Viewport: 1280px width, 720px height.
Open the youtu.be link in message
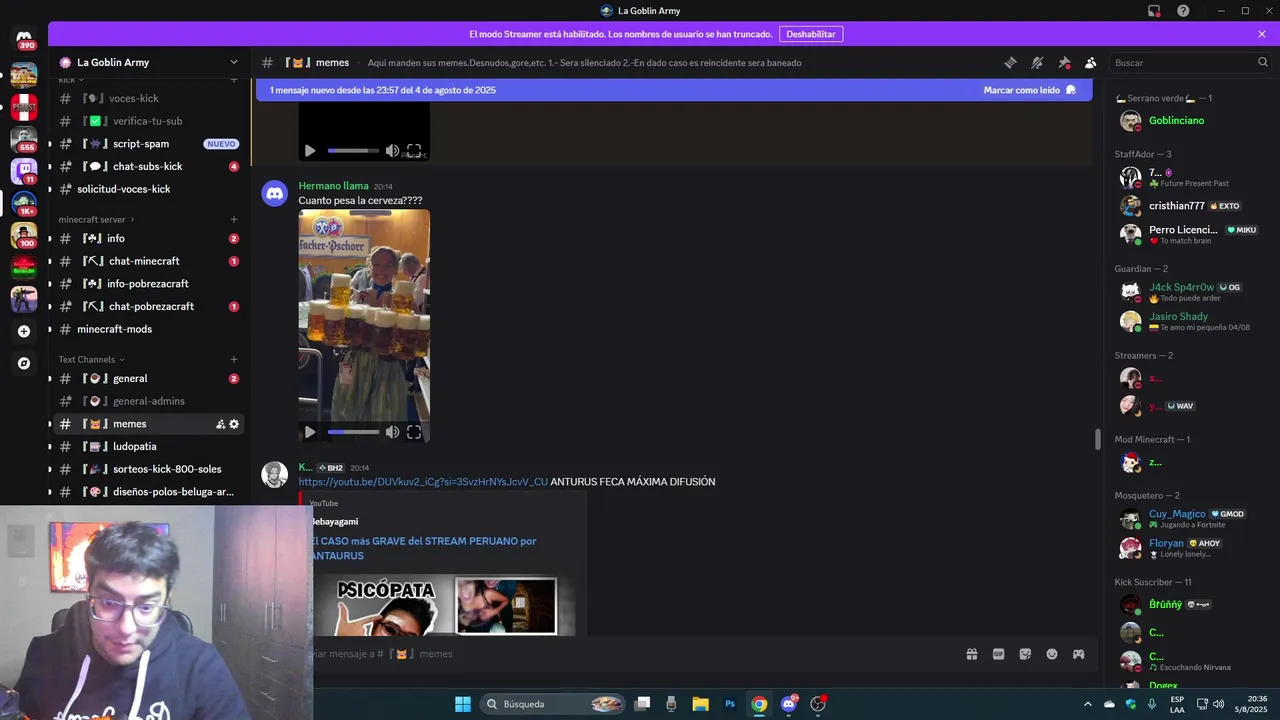point(423,482)
